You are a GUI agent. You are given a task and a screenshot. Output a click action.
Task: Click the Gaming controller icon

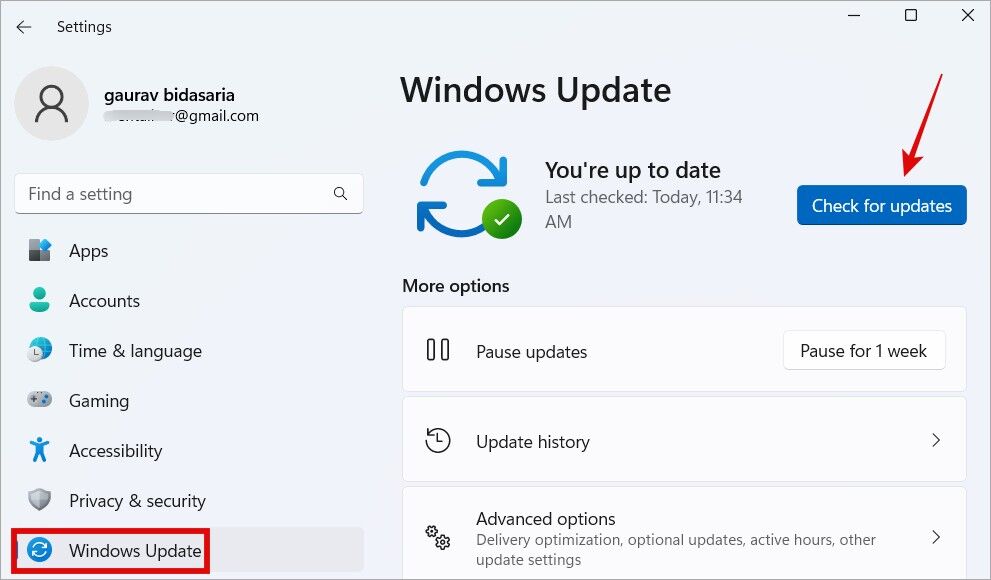(40, 399)
